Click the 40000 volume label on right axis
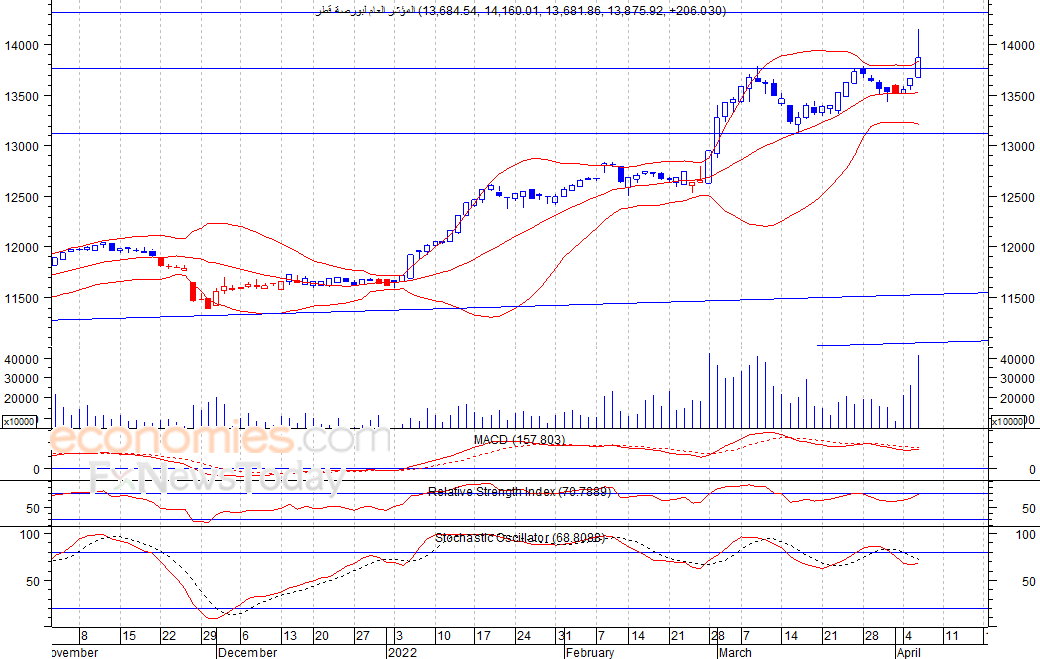The image size is (1040, 659). point(1017,359)
